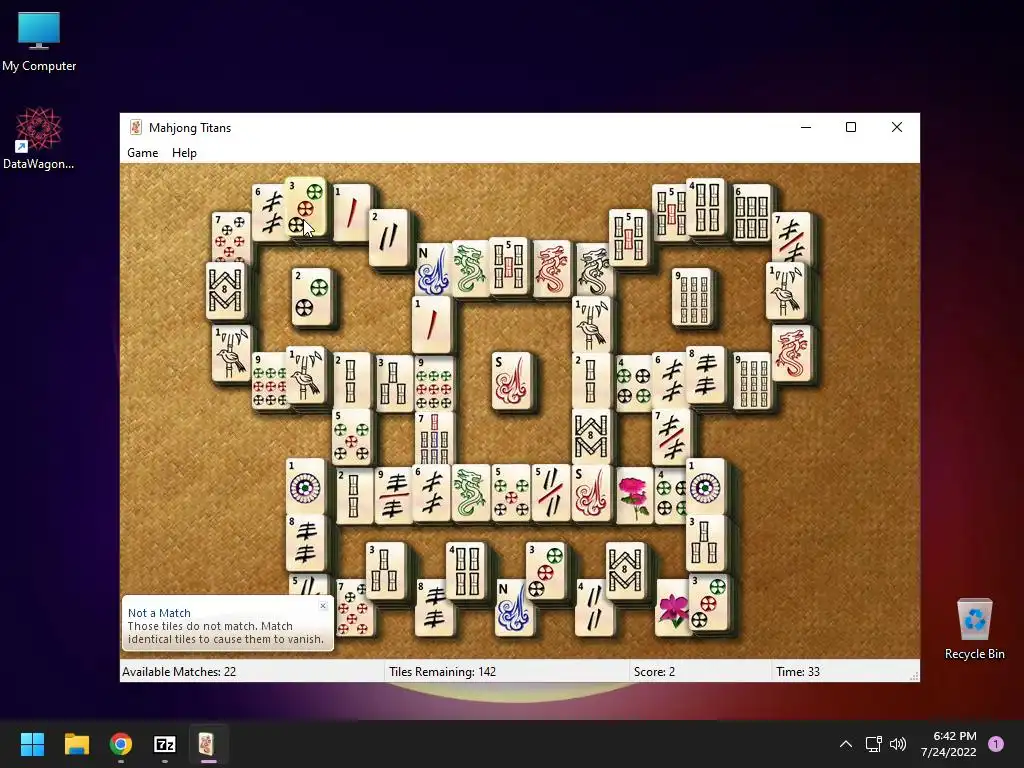1024x768 pixels.
Task: Click the 9 of bamboo beside 8 of characters
Action: click(753, 381)
